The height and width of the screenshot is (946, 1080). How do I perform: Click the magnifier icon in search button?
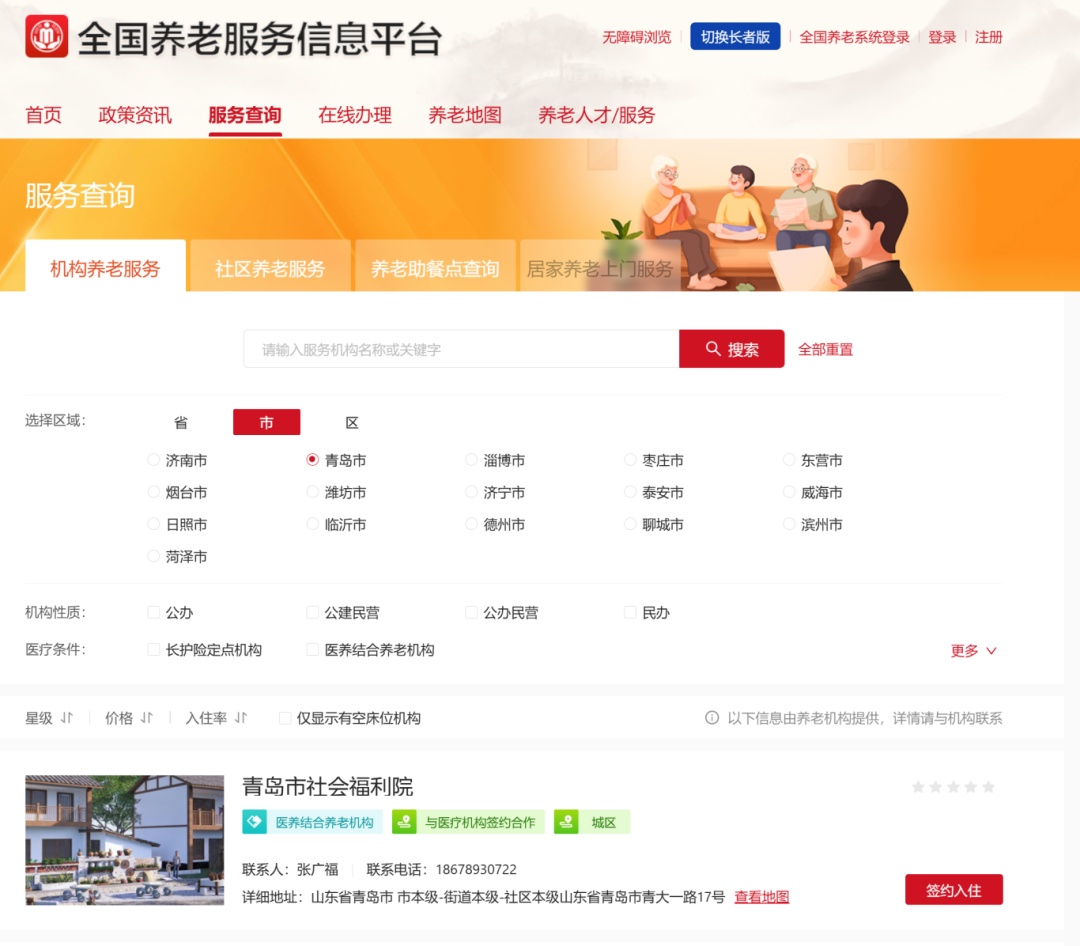click(713, 348)
